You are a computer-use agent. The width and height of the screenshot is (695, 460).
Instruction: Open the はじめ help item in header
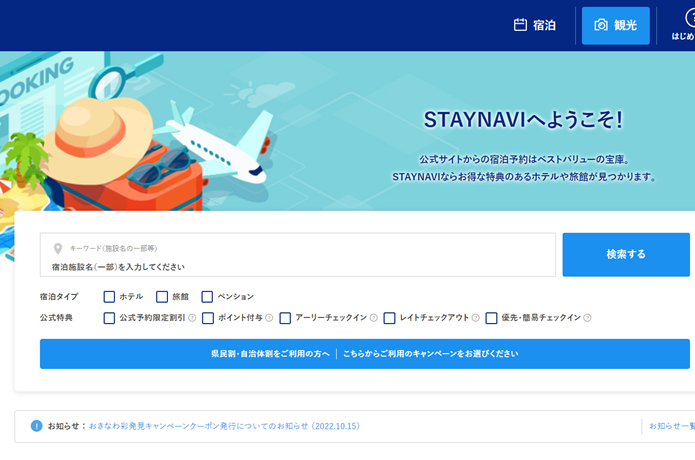683,25
